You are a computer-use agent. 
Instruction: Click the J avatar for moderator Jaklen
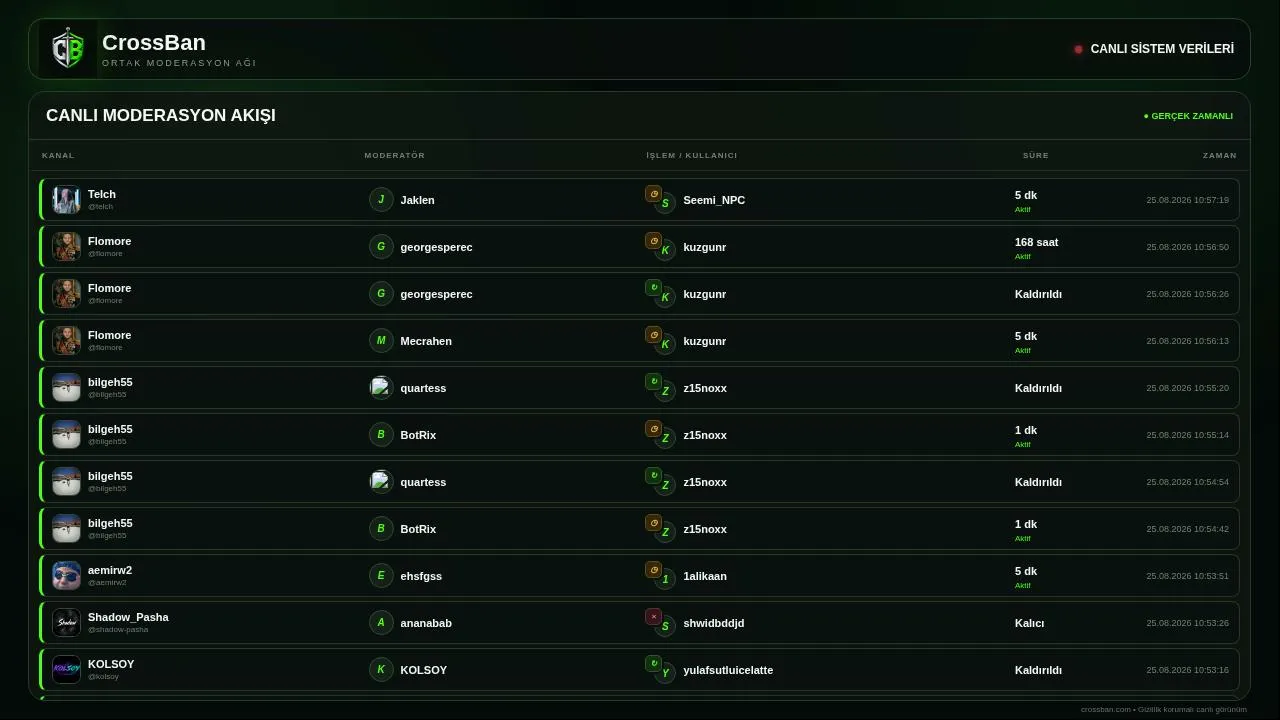coord(381,200)
